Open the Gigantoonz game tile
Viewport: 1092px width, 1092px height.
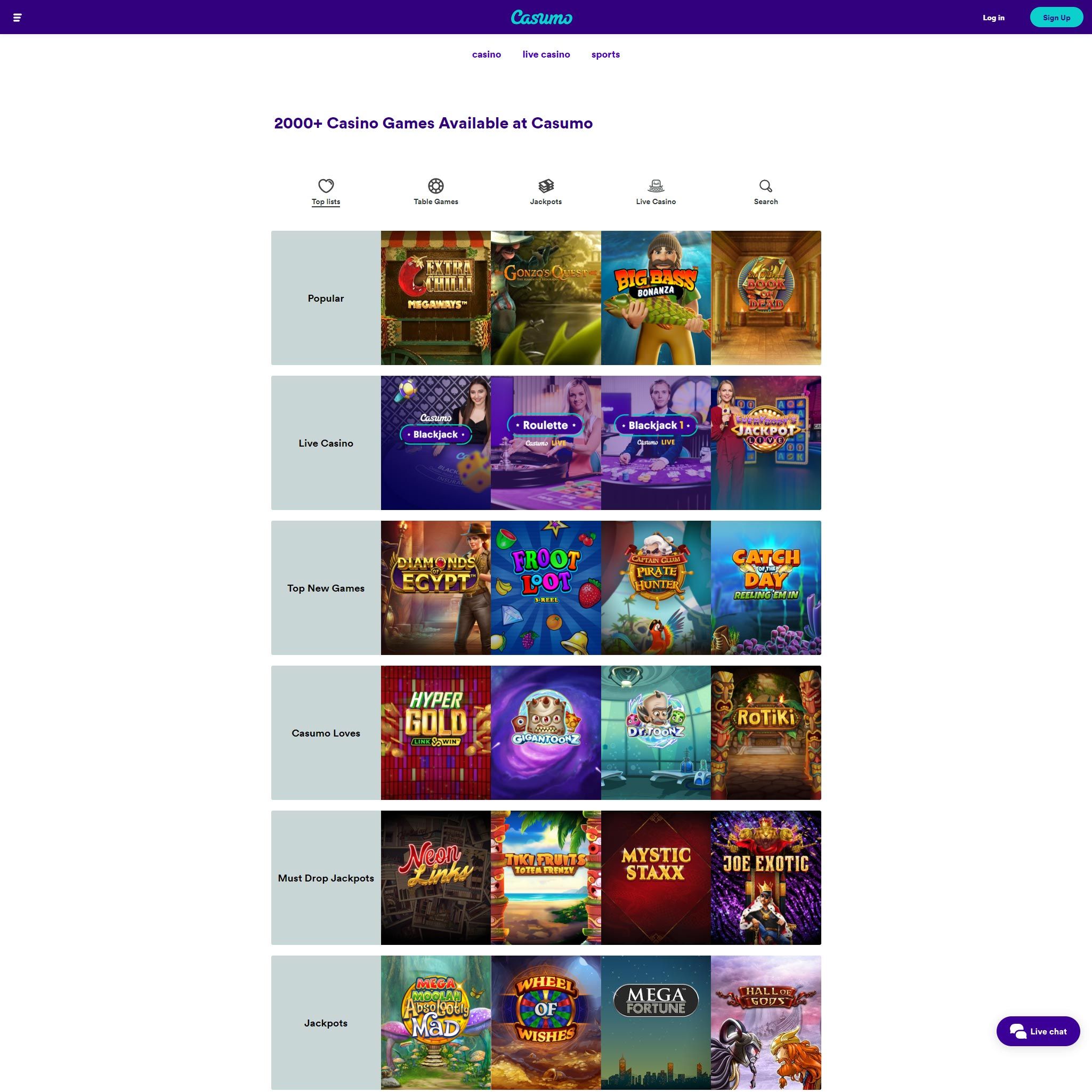(546, 732)
